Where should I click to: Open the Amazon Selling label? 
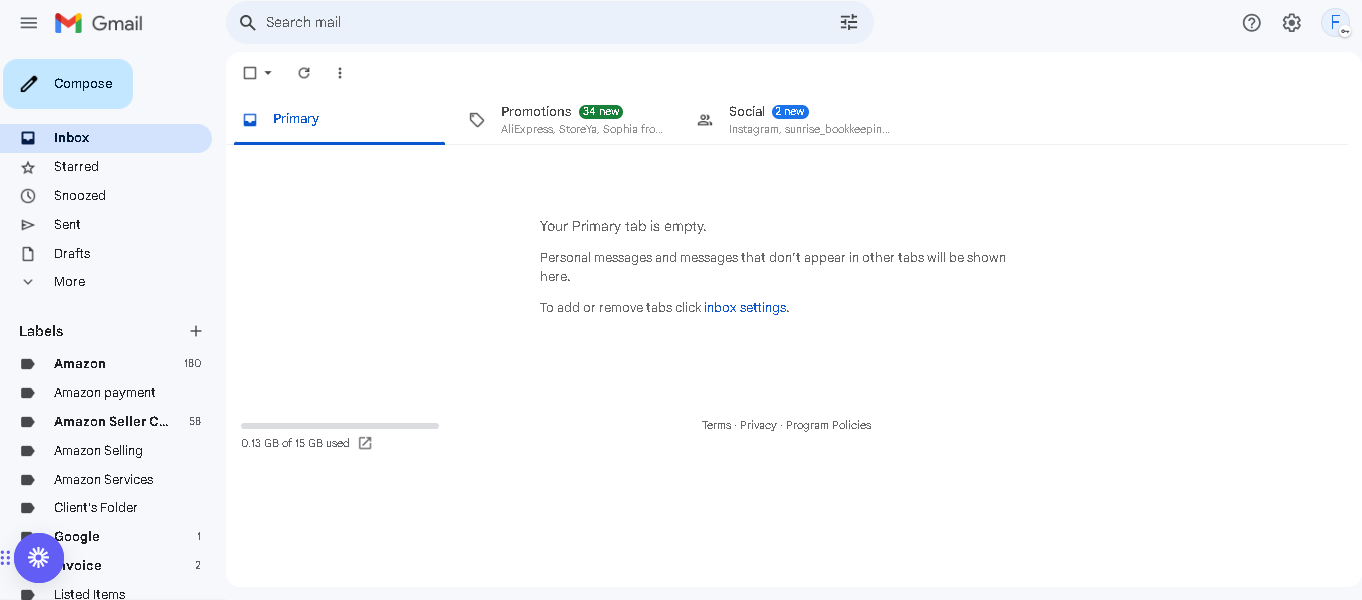click(106, 451)
